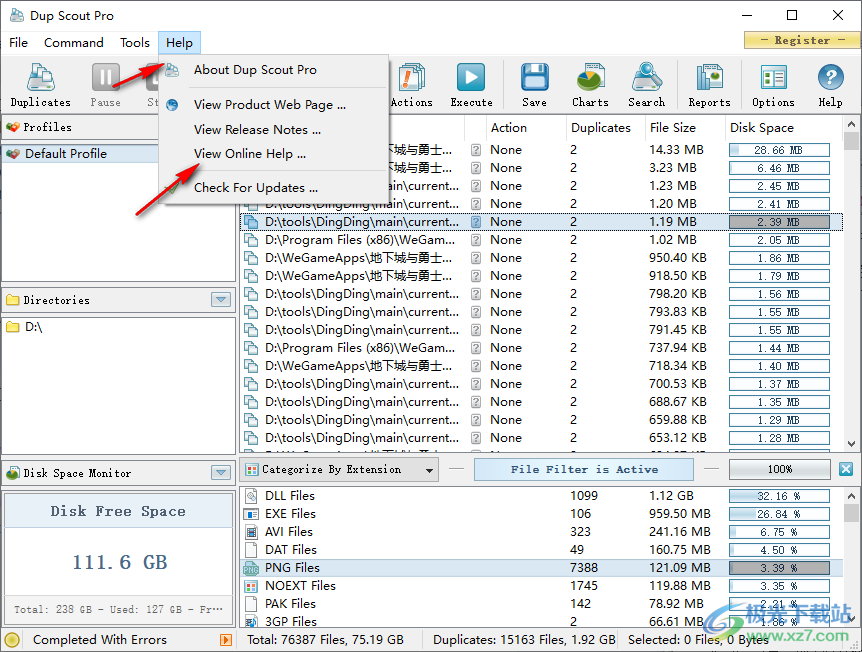Click the Register button
The width and height of the screenshot is (862, 652).
[802, 40]
